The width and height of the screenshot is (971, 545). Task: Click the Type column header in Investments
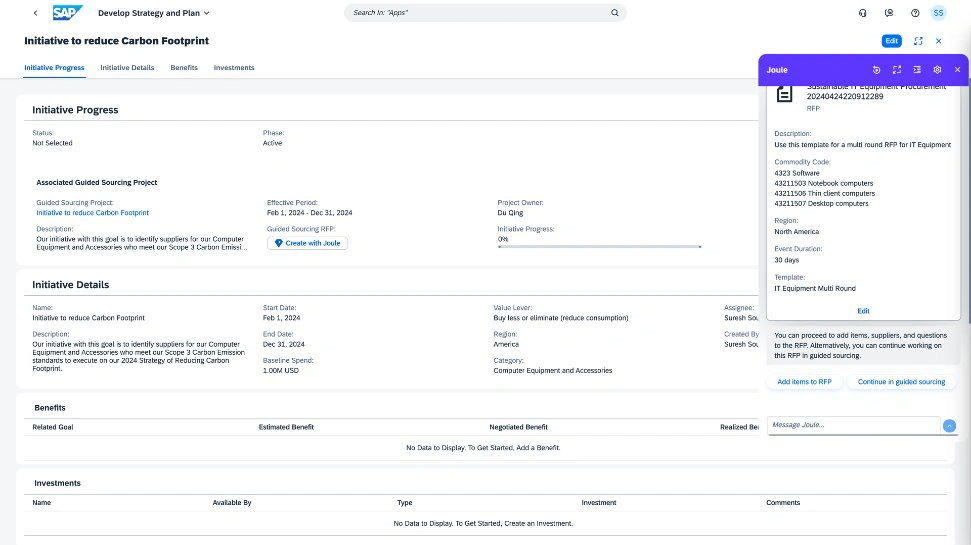point(404,502)
